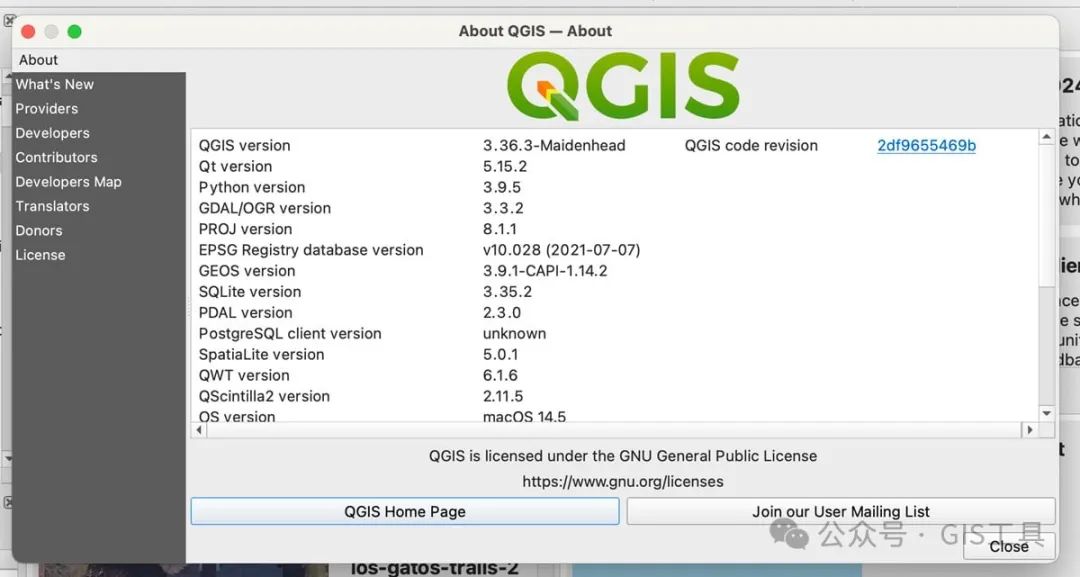Click the horizontal scrollbar track

pos(614,430)
